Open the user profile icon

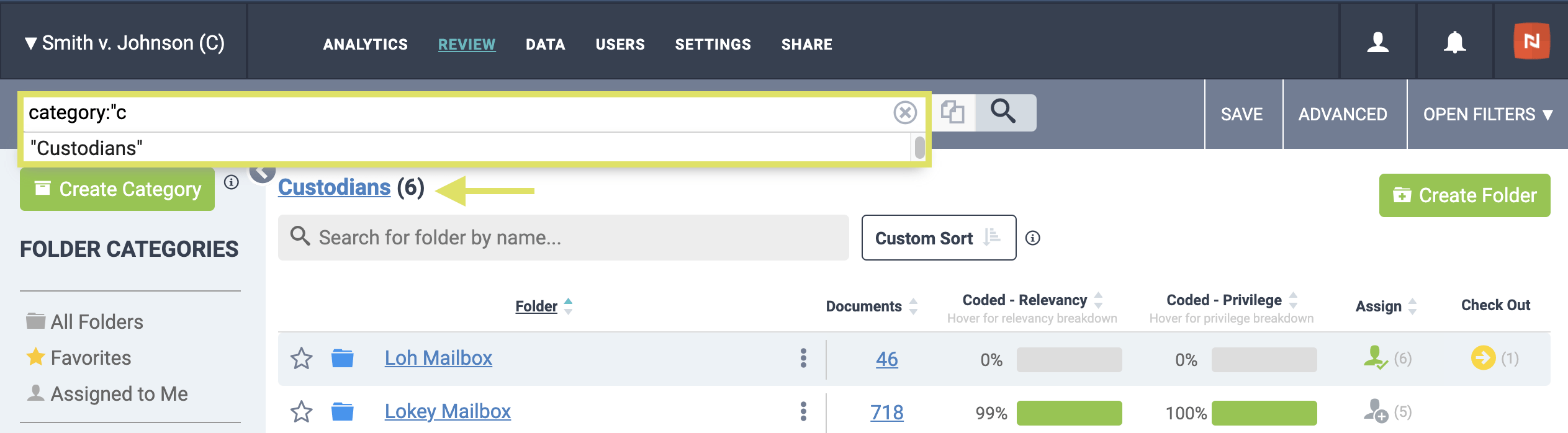[1377, 42]
